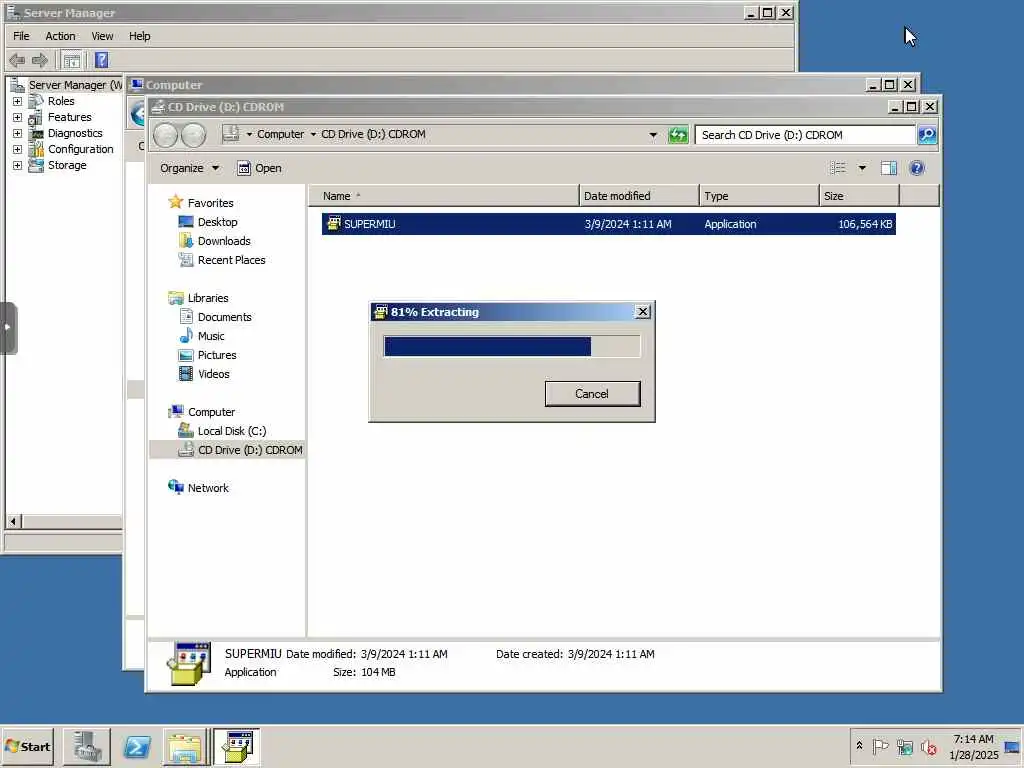This screenshot has width=1024, height=768.
Task: Expand the Storage node in Server Manager
Action: point(18,165)
